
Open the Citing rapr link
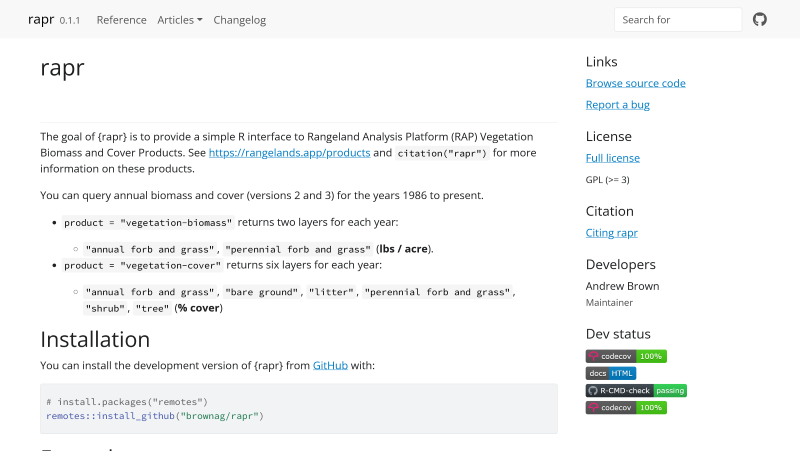coord(611,233)
